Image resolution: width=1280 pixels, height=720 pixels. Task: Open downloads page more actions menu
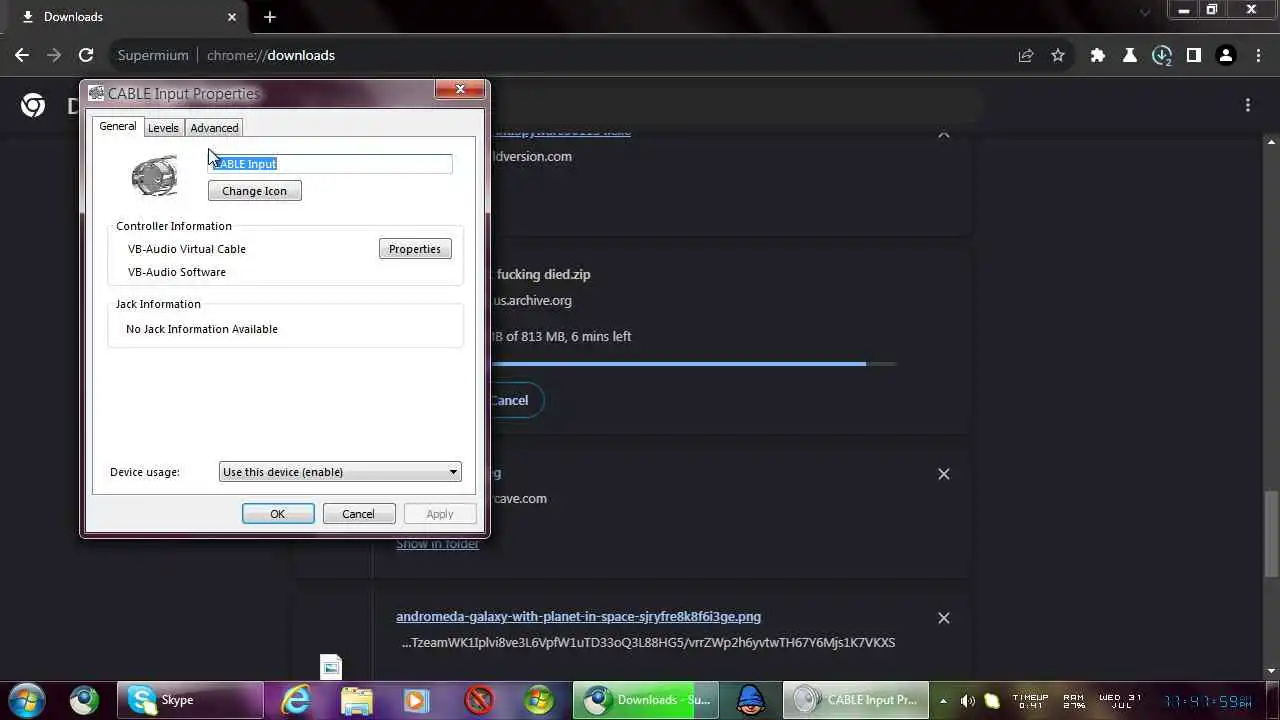click(x=1248, y=105)
